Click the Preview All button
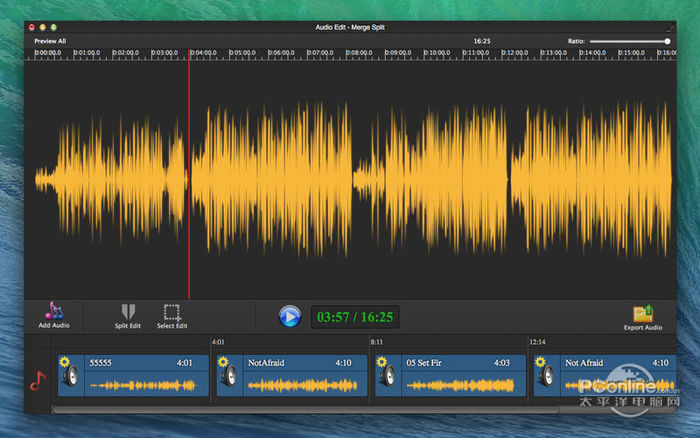The height and width of the screenshot is (438, 700). 50,41
